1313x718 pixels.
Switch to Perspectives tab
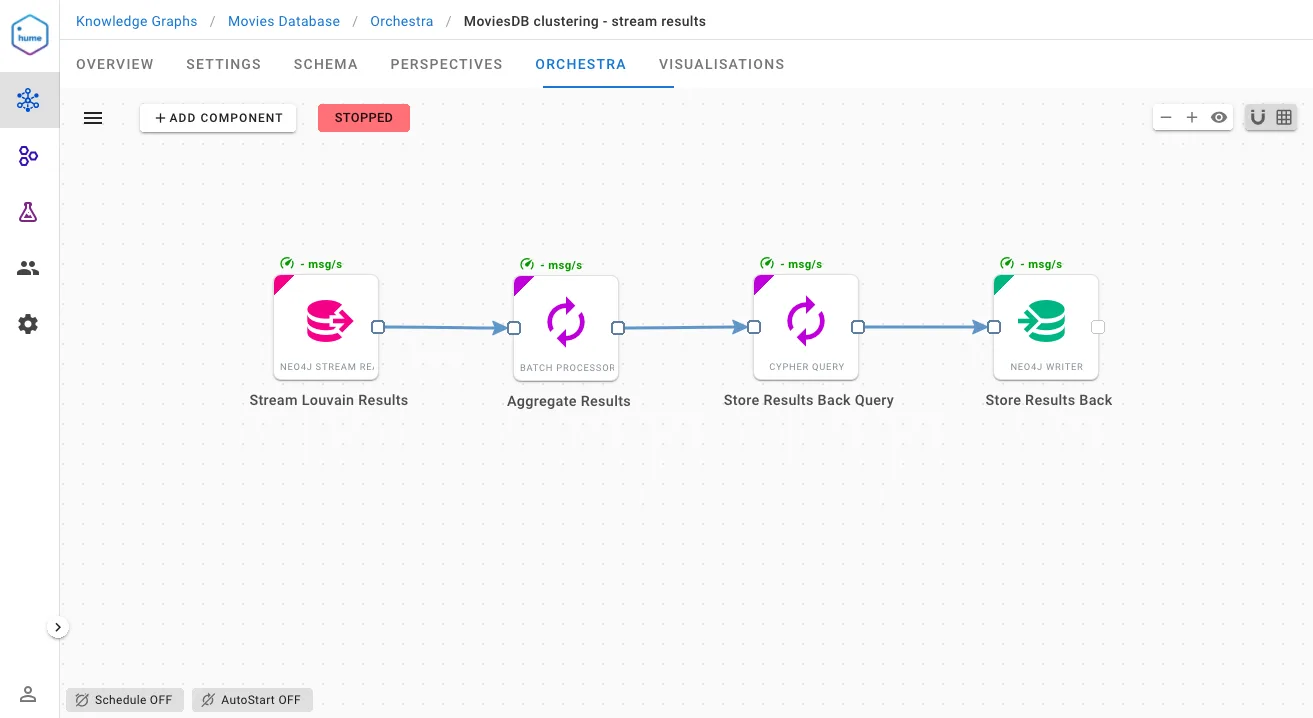447,64
